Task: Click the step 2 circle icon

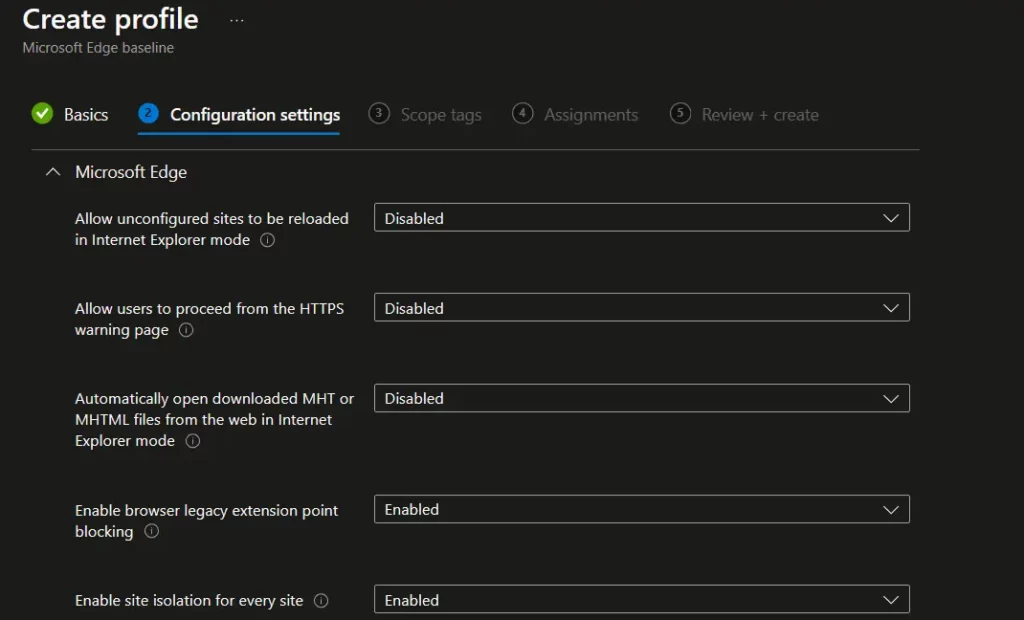Action: (x=148, y=114)
